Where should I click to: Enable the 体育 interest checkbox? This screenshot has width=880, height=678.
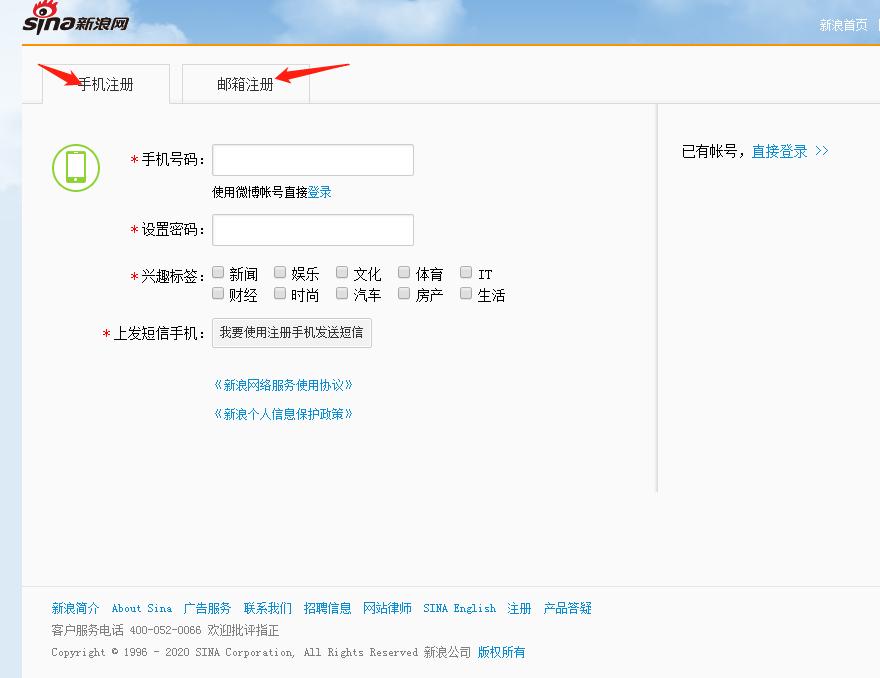(404, 271)
